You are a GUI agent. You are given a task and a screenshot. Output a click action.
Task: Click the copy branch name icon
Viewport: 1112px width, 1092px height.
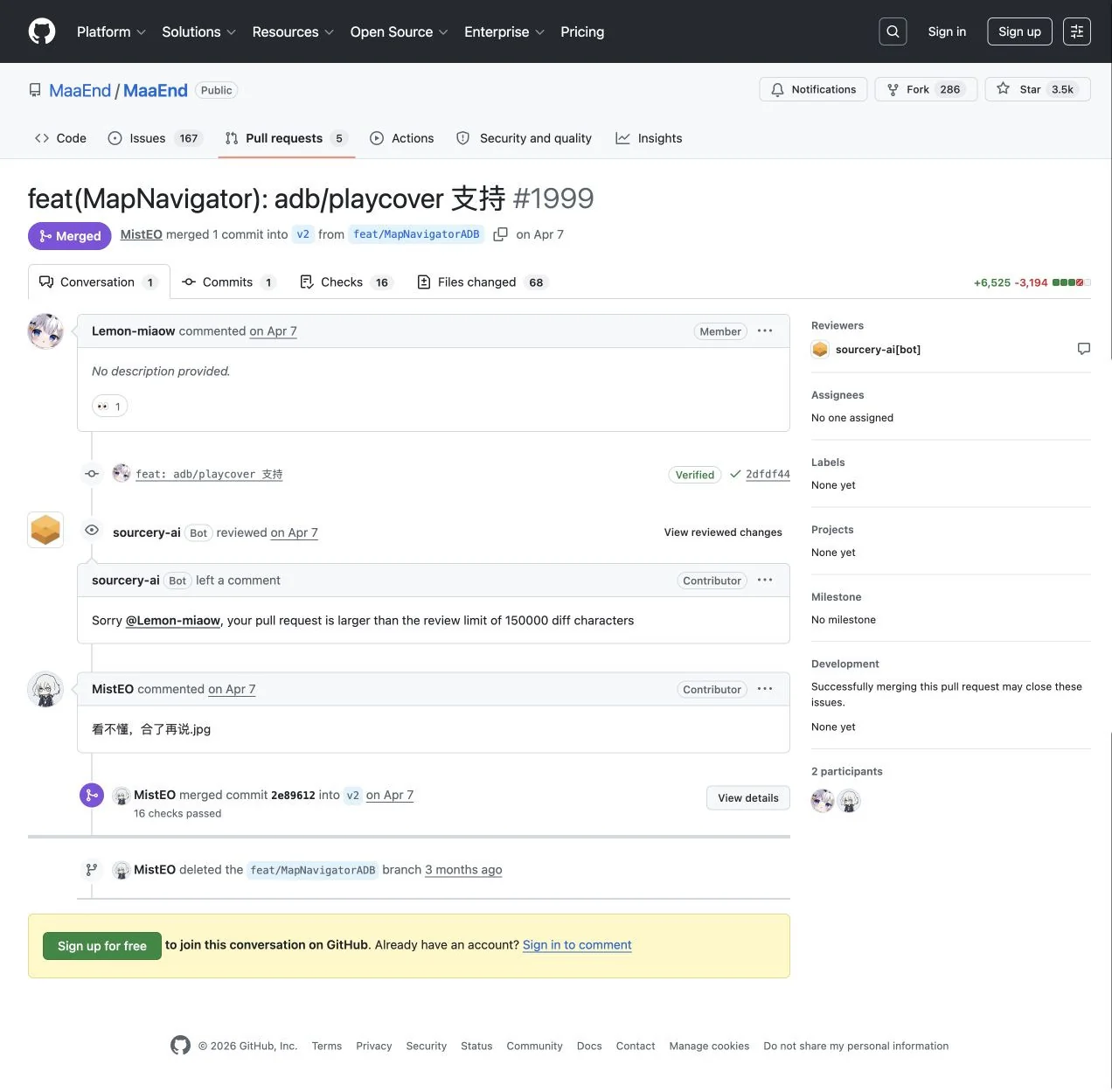[x=500, y=234]
